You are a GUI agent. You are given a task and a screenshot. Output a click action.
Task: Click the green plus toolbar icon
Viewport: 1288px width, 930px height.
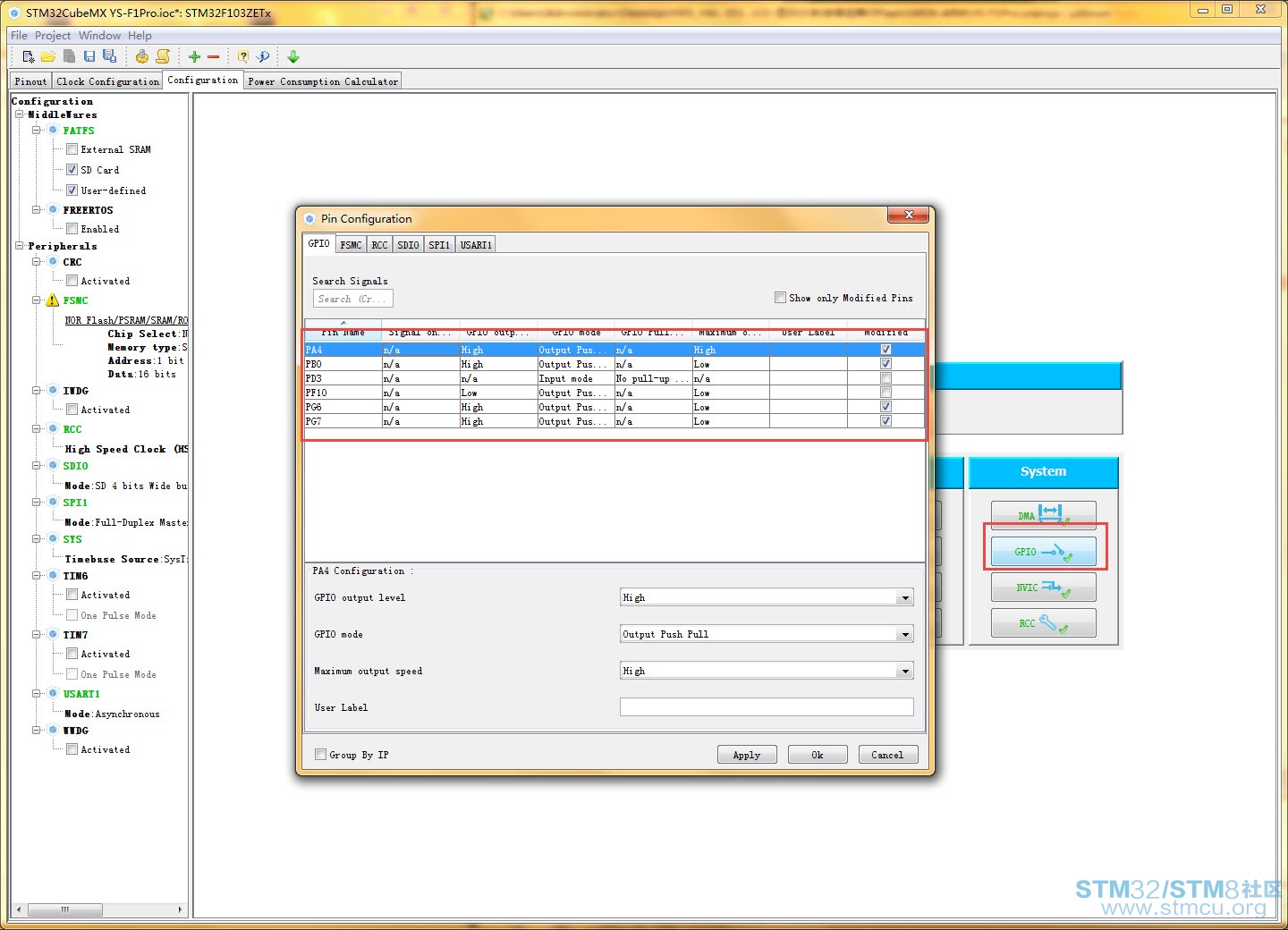click(194, 56)
